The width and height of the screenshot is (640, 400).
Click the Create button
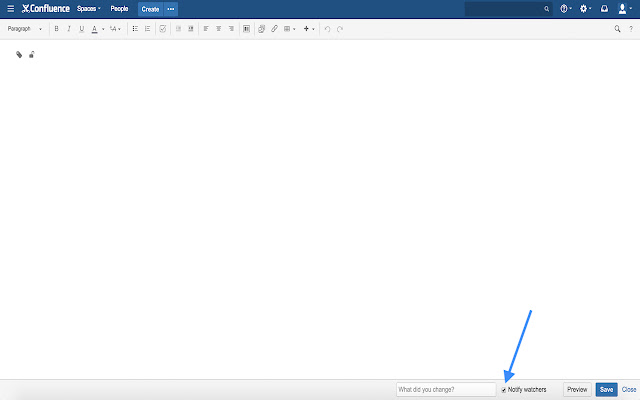pyautogui.click(x=150, y=9)
